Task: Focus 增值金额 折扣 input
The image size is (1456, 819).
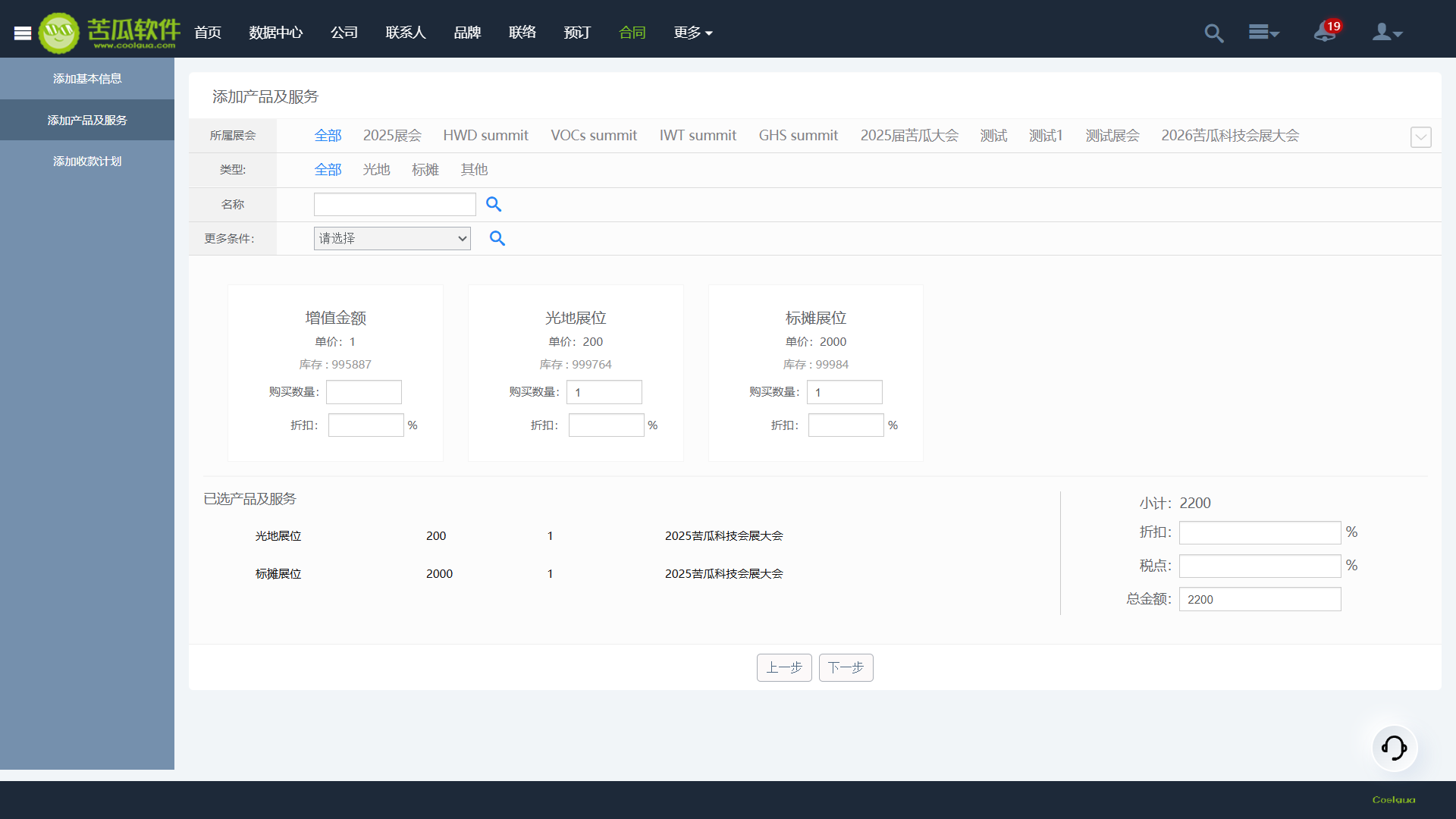Action: click(366, 425)
